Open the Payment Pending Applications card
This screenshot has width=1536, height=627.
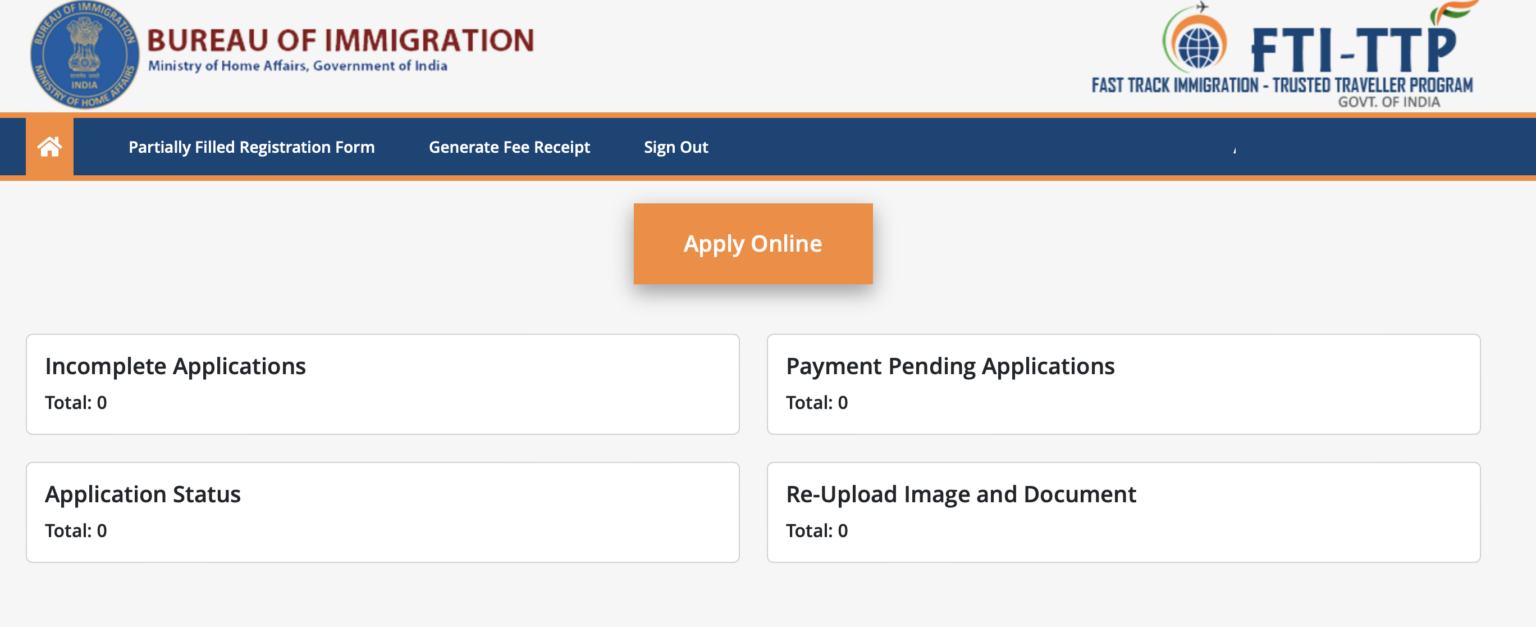tap(1123, 384)
